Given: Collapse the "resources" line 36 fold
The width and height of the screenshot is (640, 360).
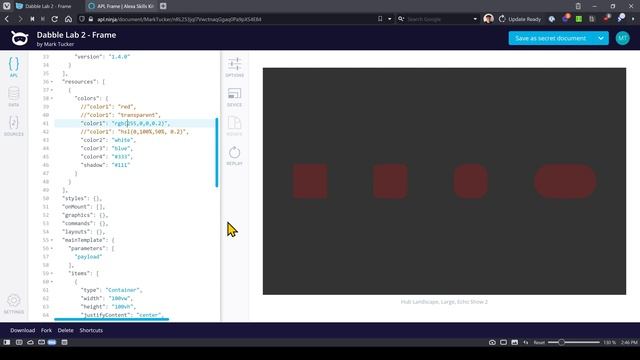Looking at the screenshot, I should coord(52,82).
